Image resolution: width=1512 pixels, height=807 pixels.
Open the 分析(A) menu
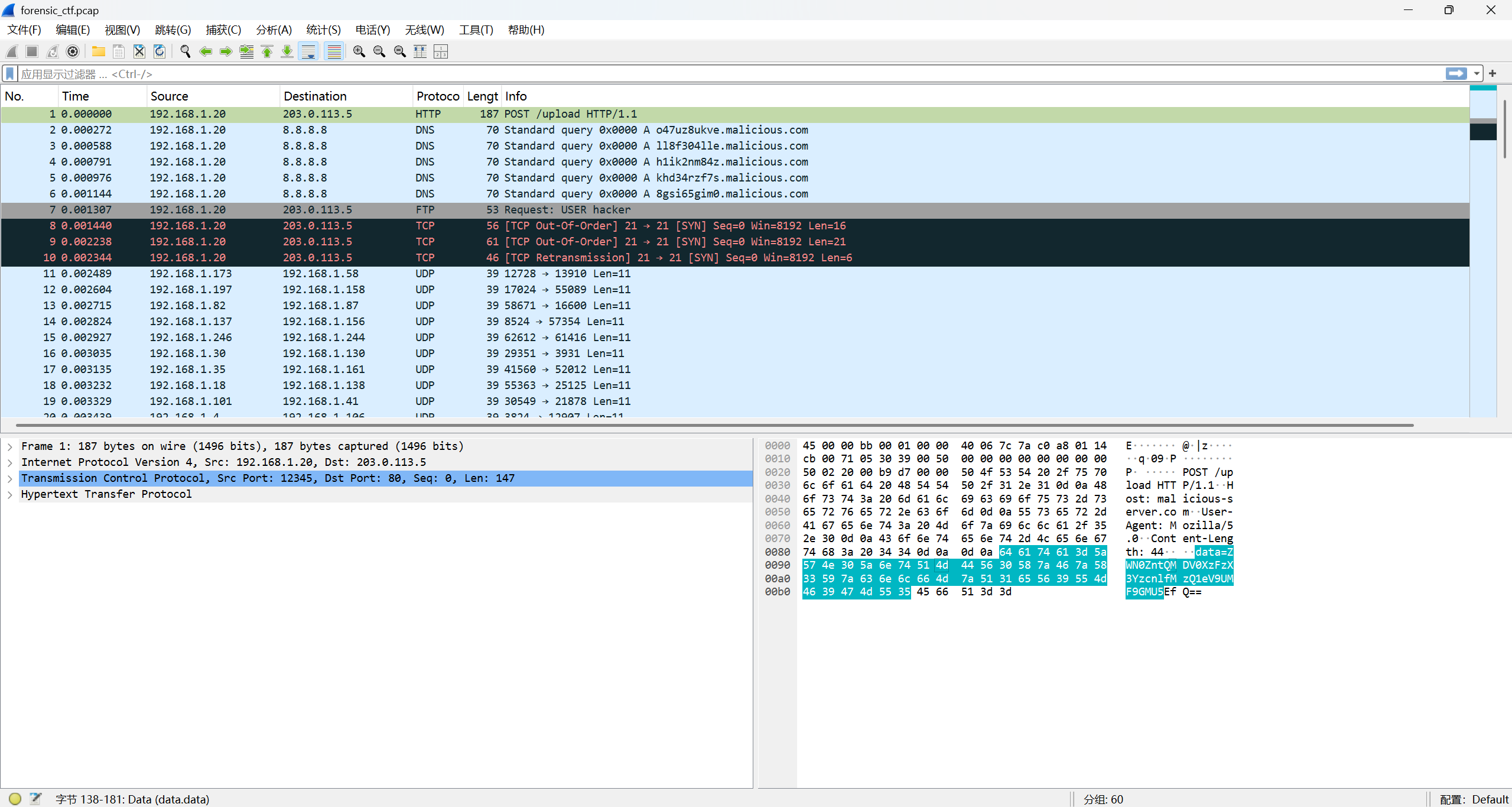click(x=274, y=30)
